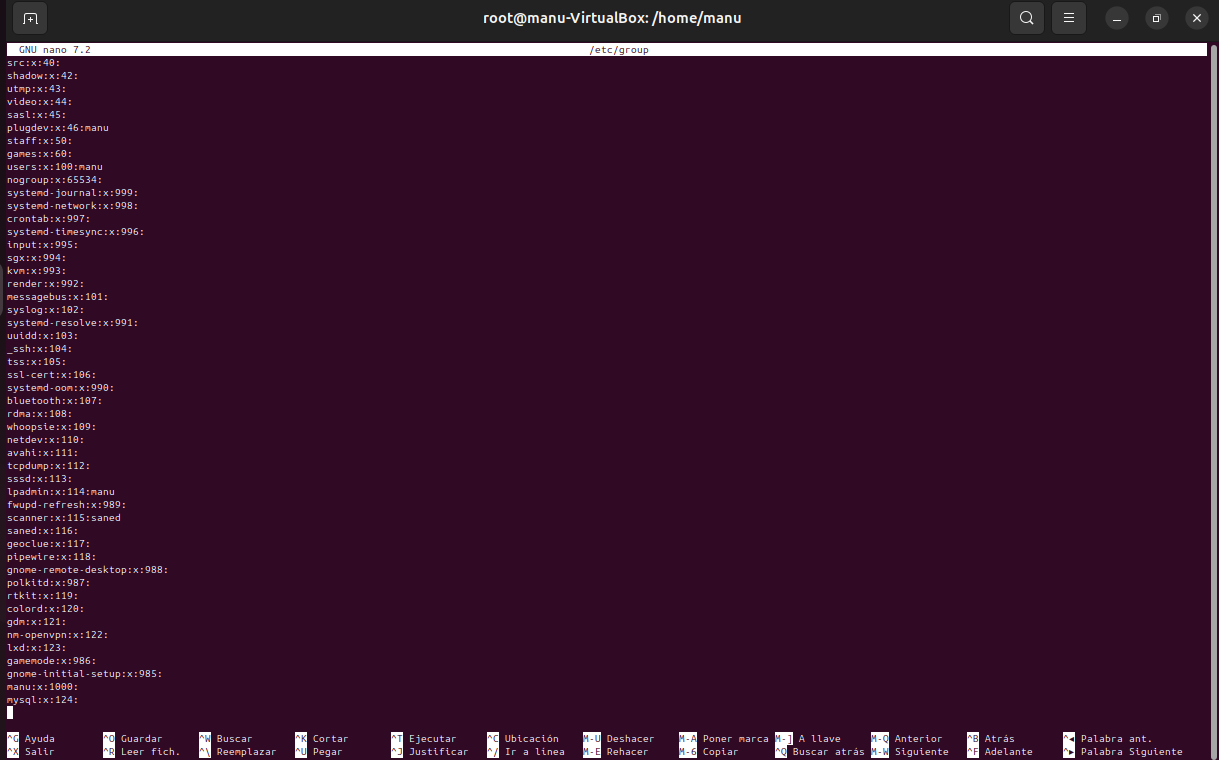Click the ^X Salir shortcut
Screen dimensions: 1219x760
point(30,752)
